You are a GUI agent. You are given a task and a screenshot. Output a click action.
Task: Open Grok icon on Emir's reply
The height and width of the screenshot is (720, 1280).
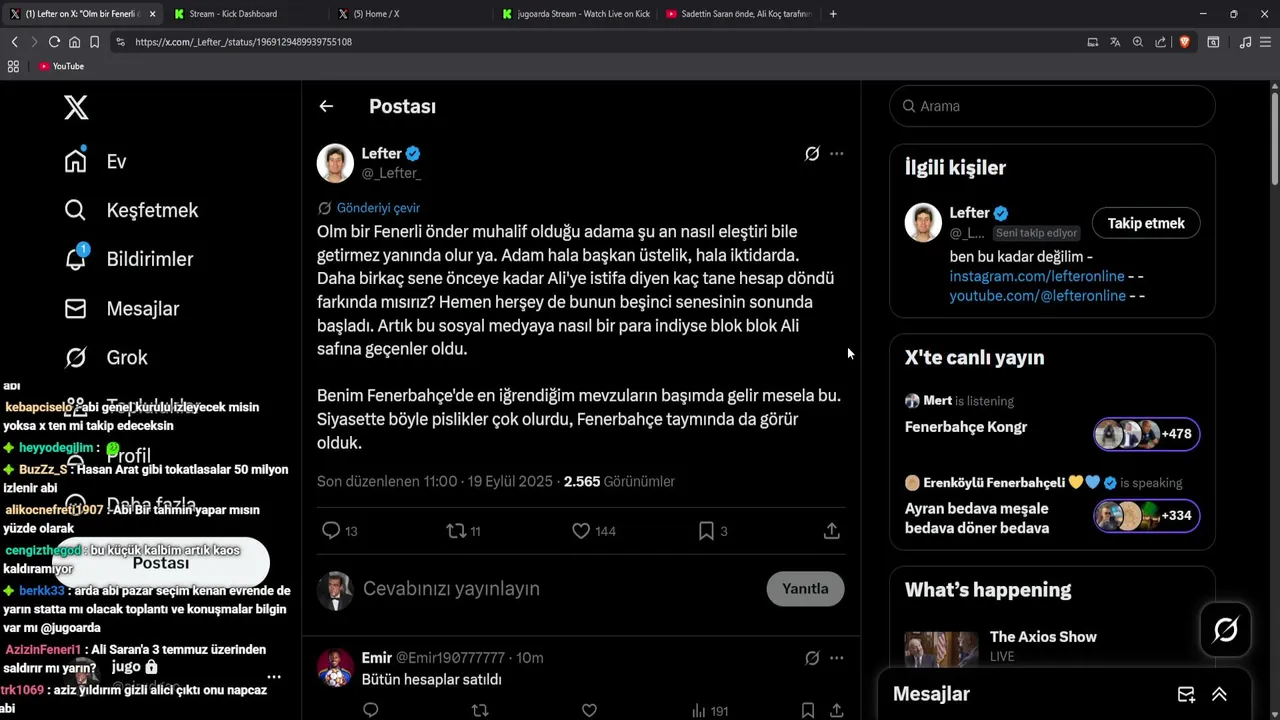[x=812, y=658]
